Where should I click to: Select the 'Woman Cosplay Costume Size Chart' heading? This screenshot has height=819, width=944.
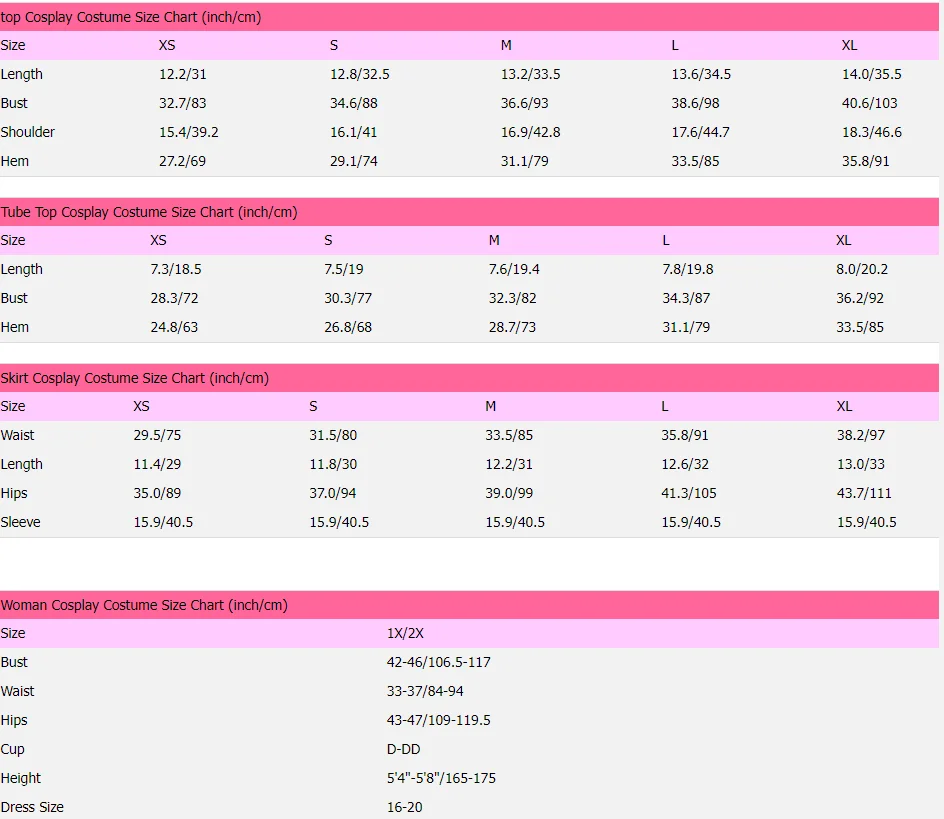tap(144, 605)
